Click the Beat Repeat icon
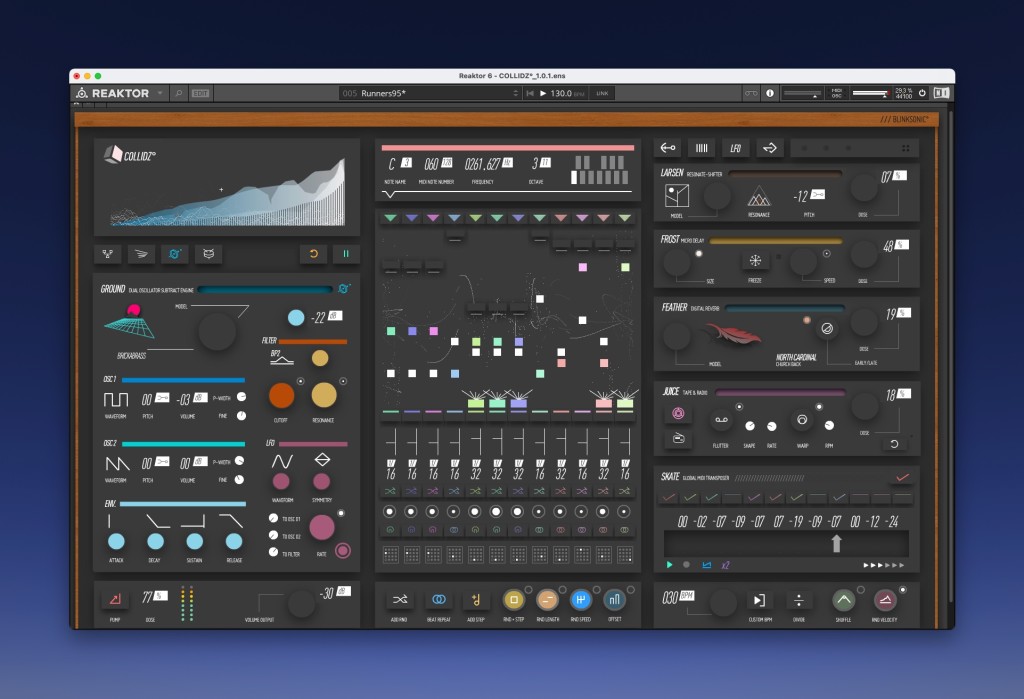 (x=438, y=600)
